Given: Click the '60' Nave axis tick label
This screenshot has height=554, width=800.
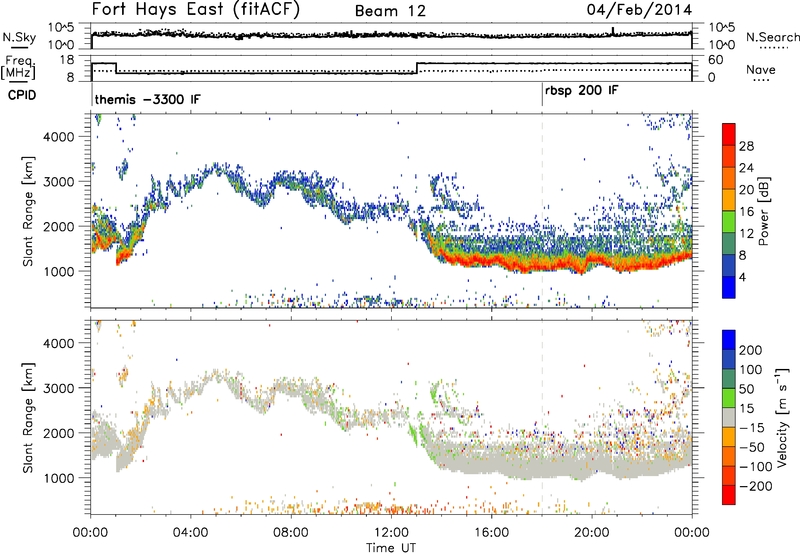Looking at the screenshot, I should [x=716, y=60].
